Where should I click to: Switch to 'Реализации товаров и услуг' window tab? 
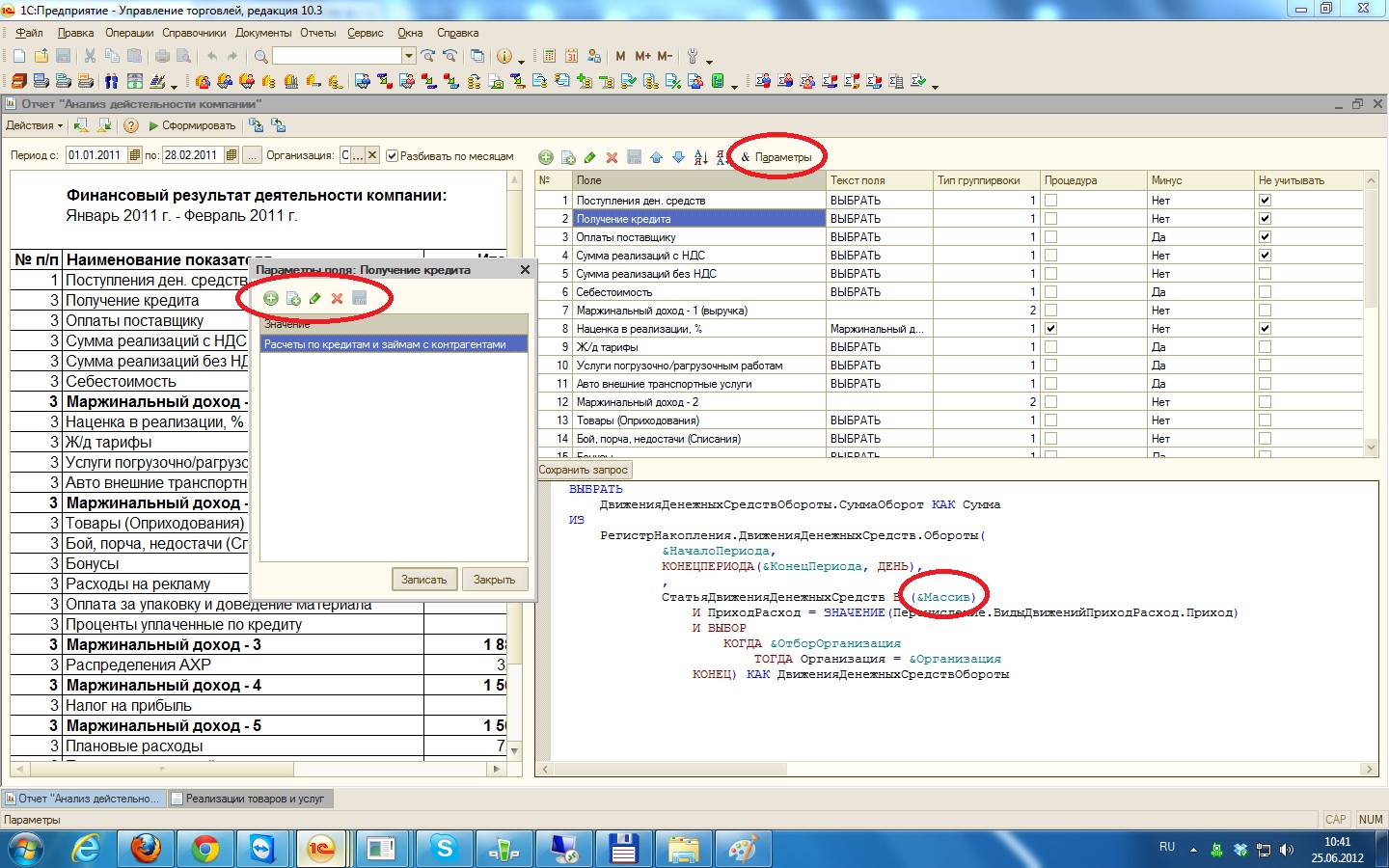(x=249, y=799)
